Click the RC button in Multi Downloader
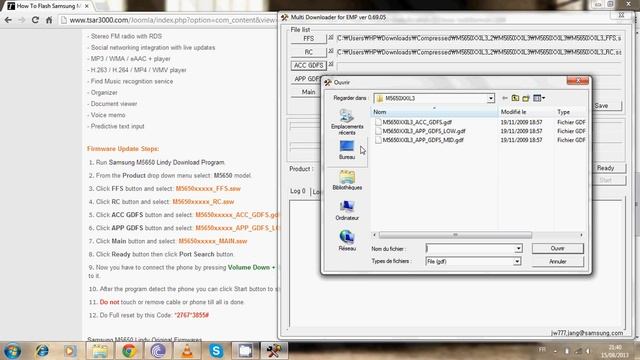This screenshot has width=640, height=360. (x=309, y=52)
